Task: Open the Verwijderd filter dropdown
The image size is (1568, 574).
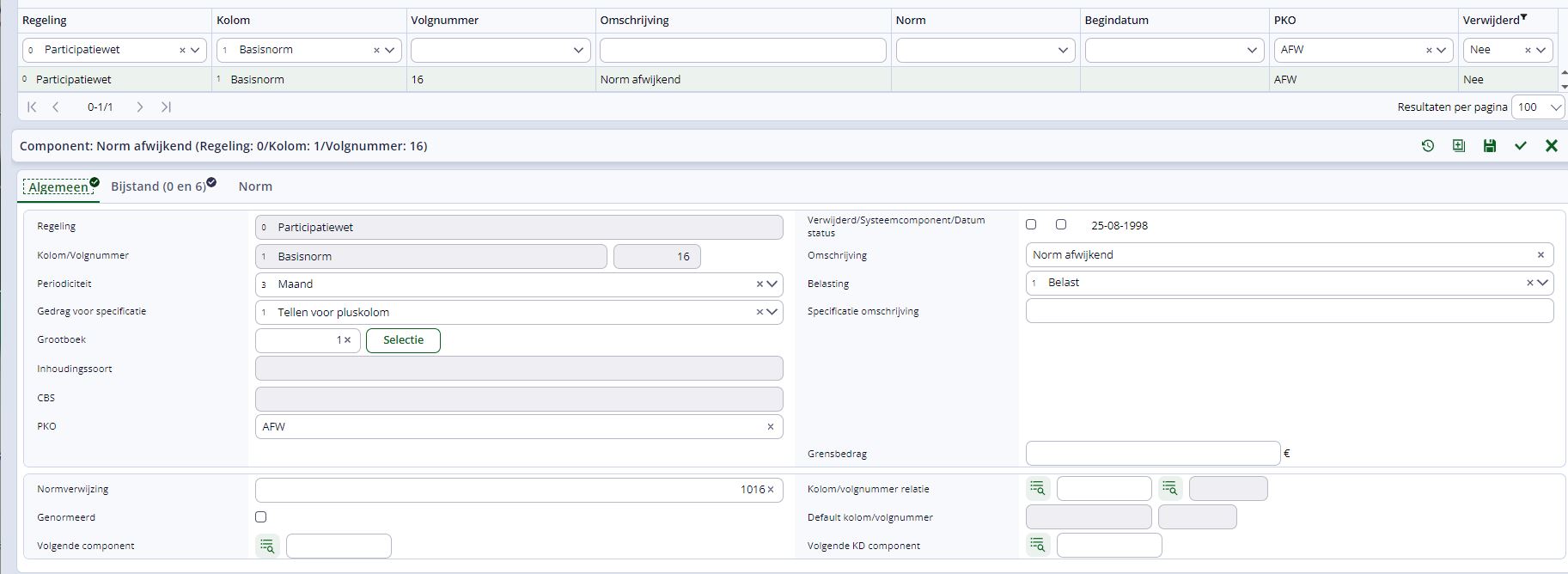Action: pyautogui.click(x=1541, y=51)
